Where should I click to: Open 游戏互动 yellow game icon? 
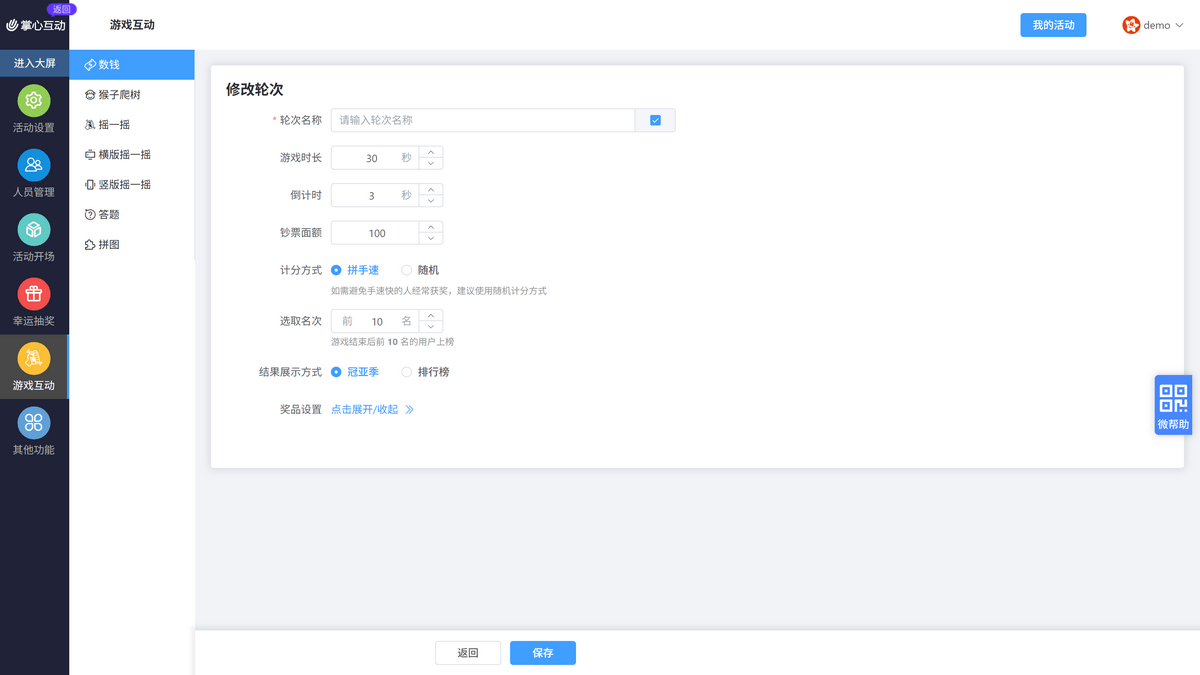pos(34,358)
